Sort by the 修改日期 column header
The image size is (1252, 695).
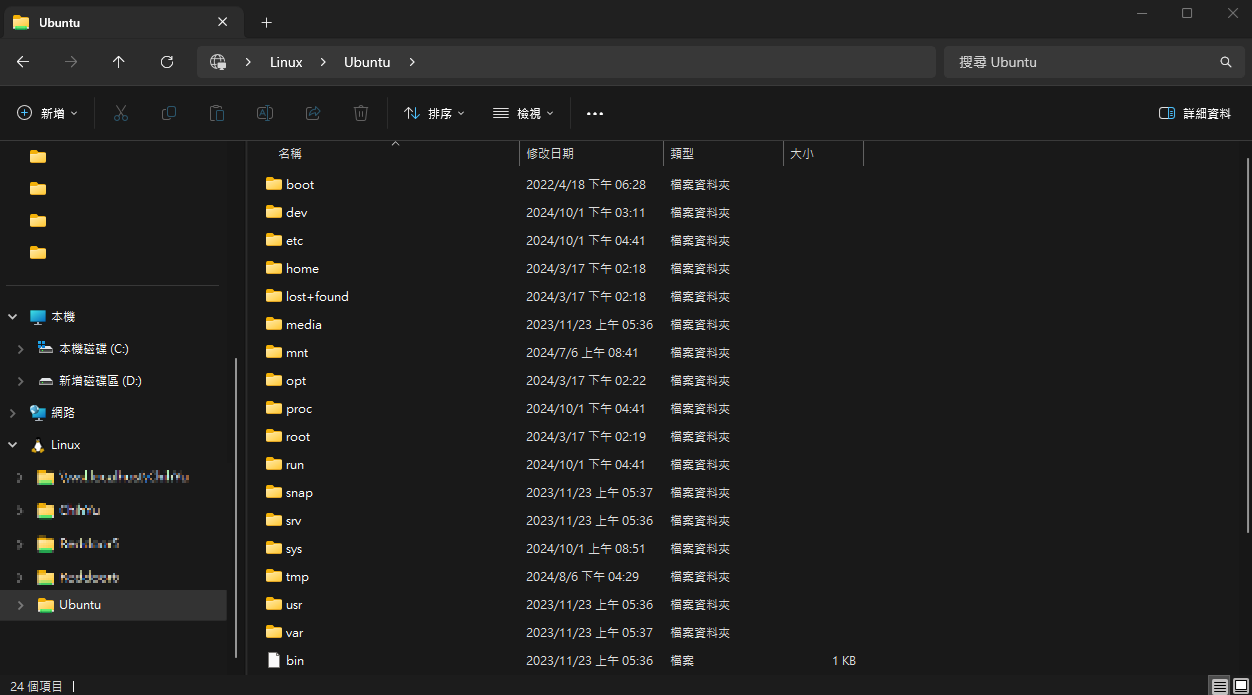pyautogui.click(x=550, y=154)
